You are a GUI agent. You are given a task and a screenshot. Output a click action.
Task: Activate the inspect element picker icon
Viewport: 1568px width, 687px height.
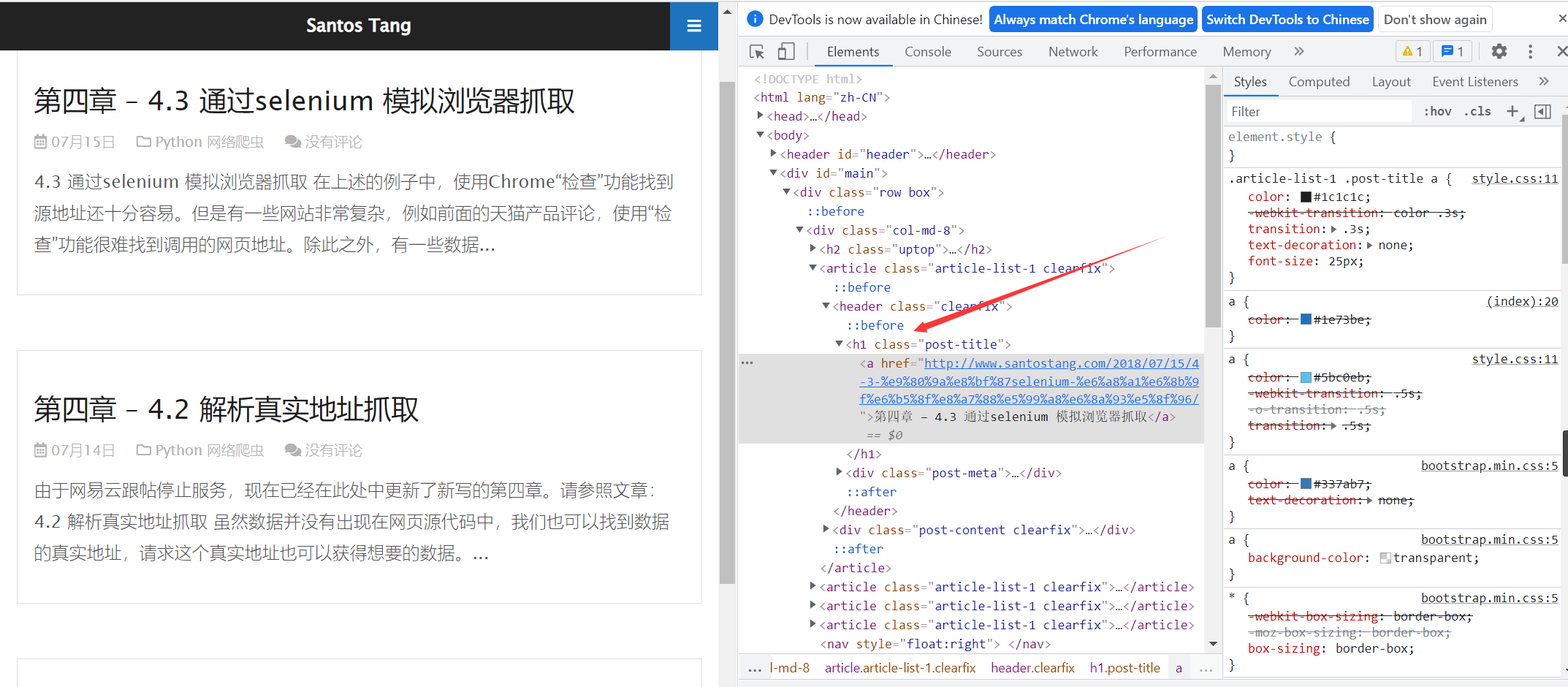(757, 51)
